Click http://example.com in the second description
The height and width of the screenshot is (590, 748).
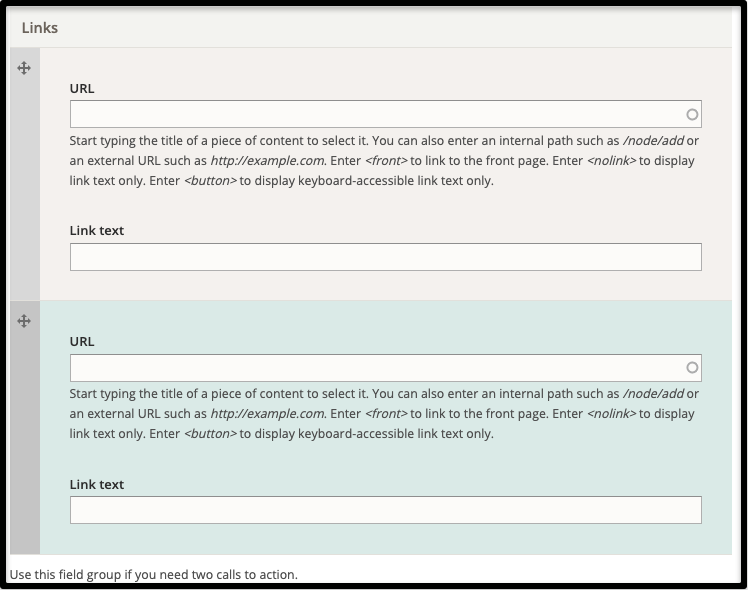pos(267,414)
